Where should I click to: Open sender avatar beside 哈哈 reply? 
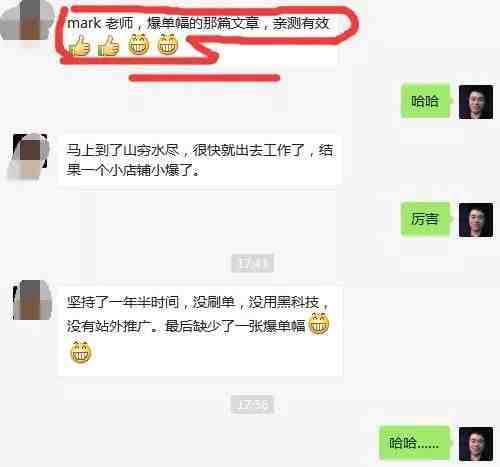point(476,102)
